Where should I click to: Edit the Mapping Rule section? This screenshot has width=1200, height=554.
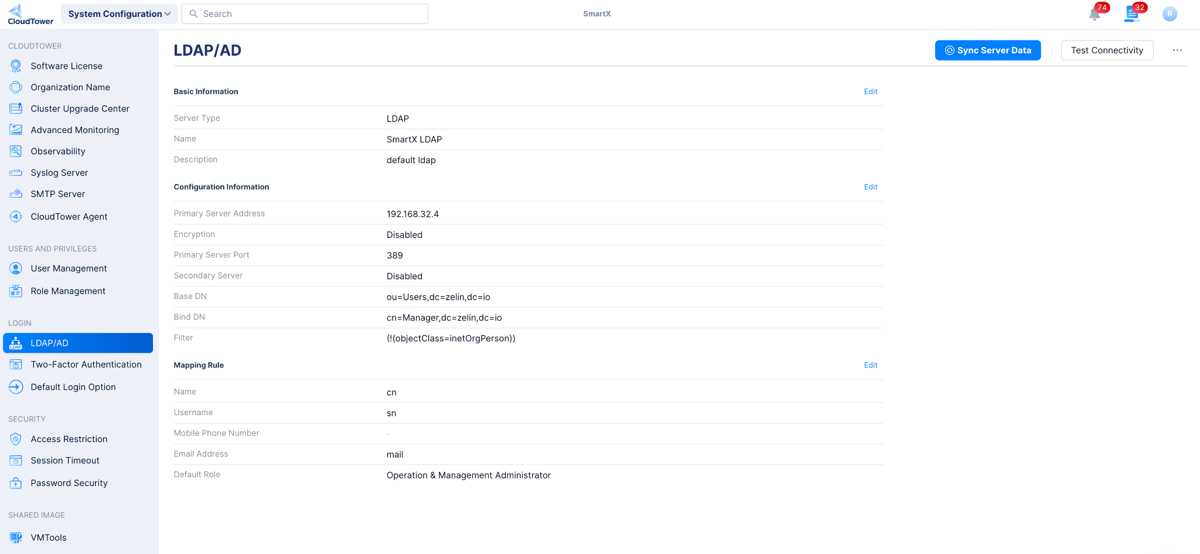870,365
